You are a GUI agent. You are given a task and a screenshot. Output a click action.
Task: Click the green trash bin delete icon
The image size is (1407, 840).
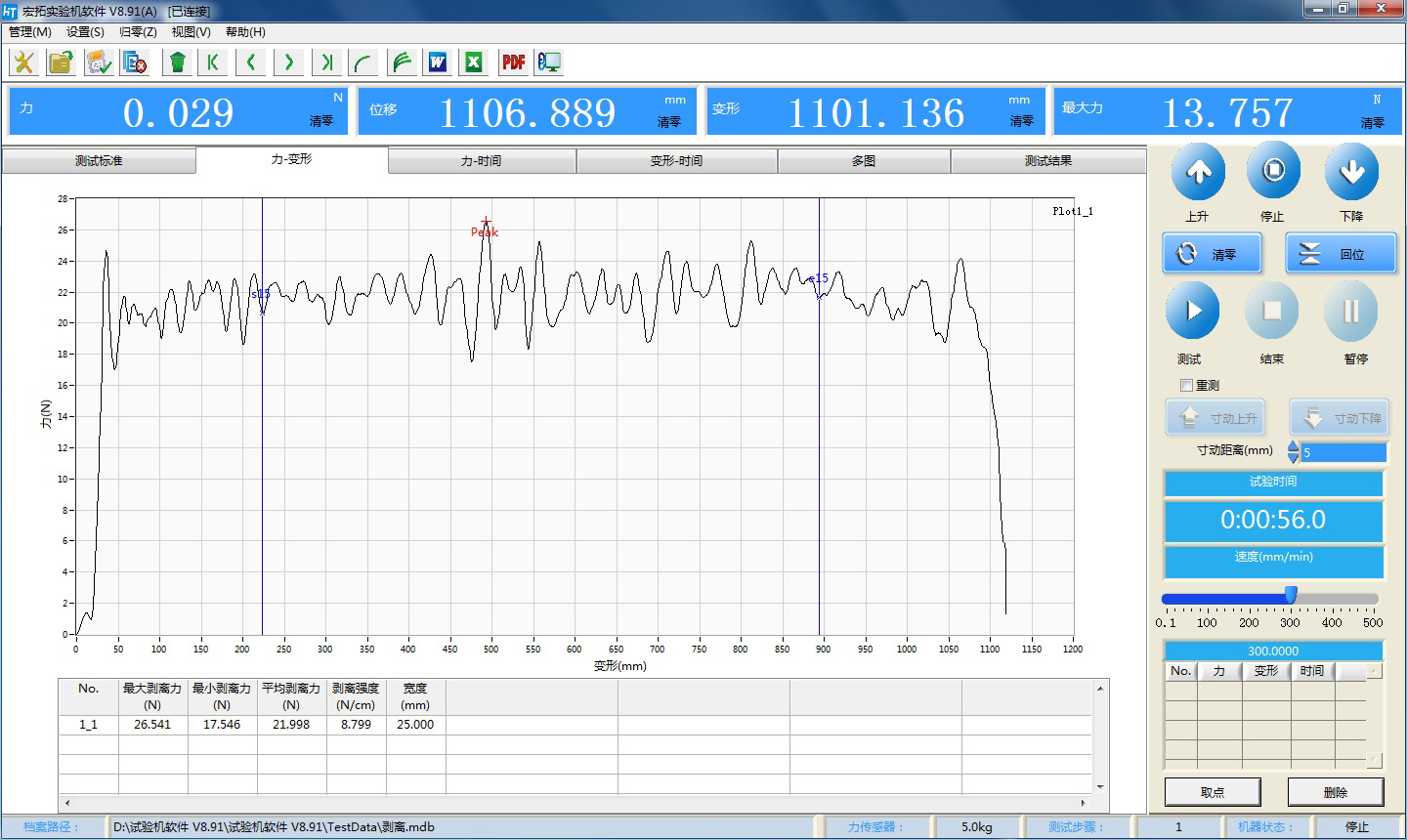tap(177, 63)
